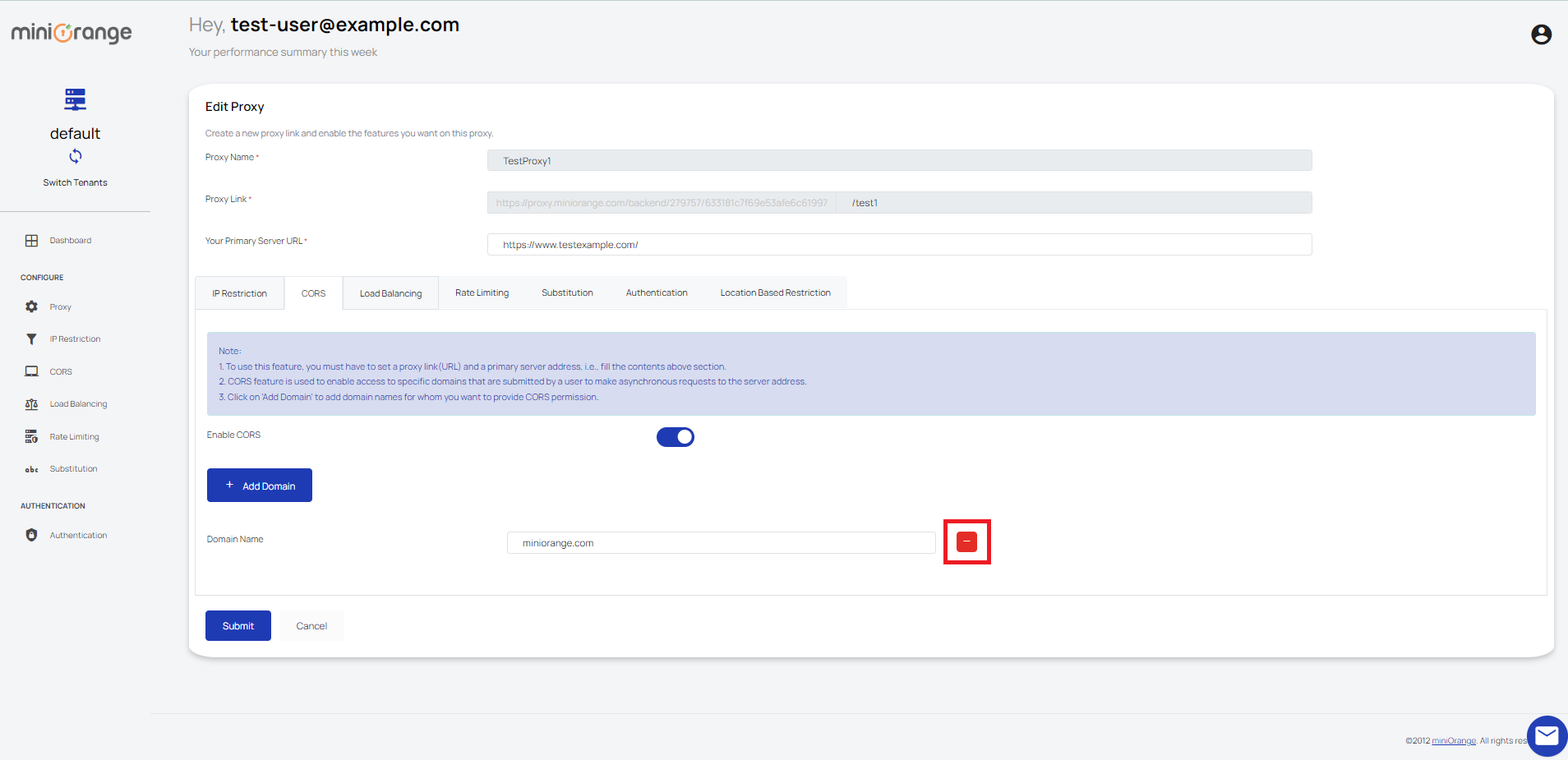Click the Switch Tenants refresh icon
Viewport: 1568px width, 760px height.
click(75, 156)
